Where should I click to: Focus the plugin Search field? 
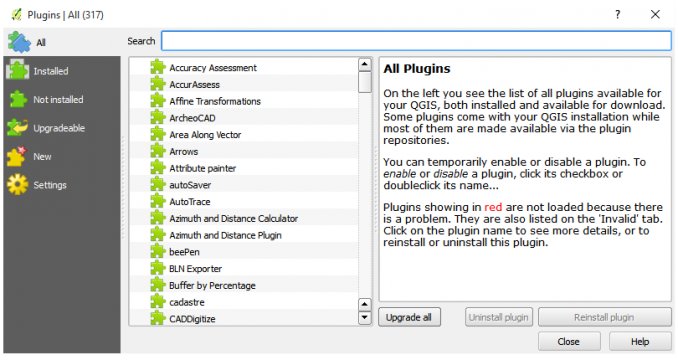click(x=416, y=41)
